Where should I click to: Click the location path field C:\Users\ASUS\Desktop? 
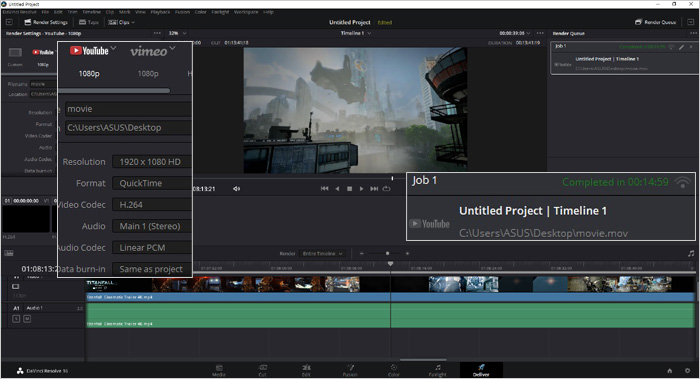click(x=129, y=128)
